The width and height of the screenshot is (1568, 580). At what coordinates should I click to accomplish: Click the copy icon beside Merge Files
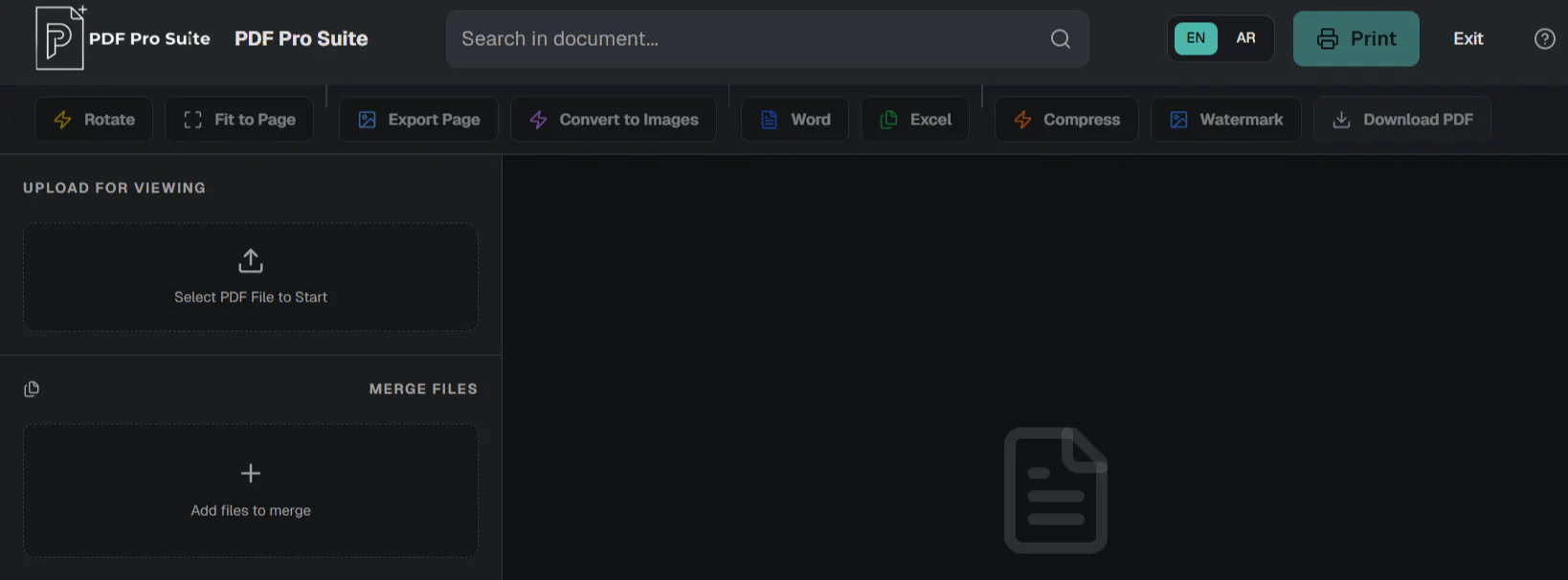point(32,389)
